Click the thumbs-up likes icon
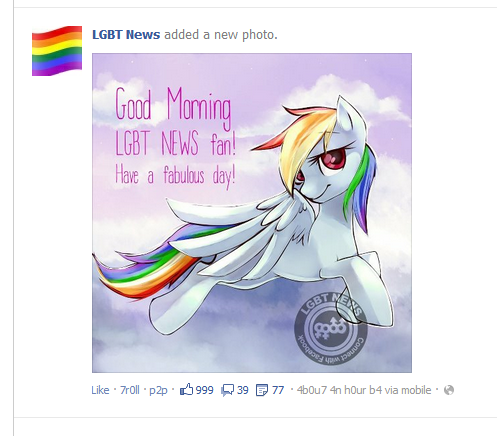Viewport: 497px width, 436px height. tap(186, 389)
